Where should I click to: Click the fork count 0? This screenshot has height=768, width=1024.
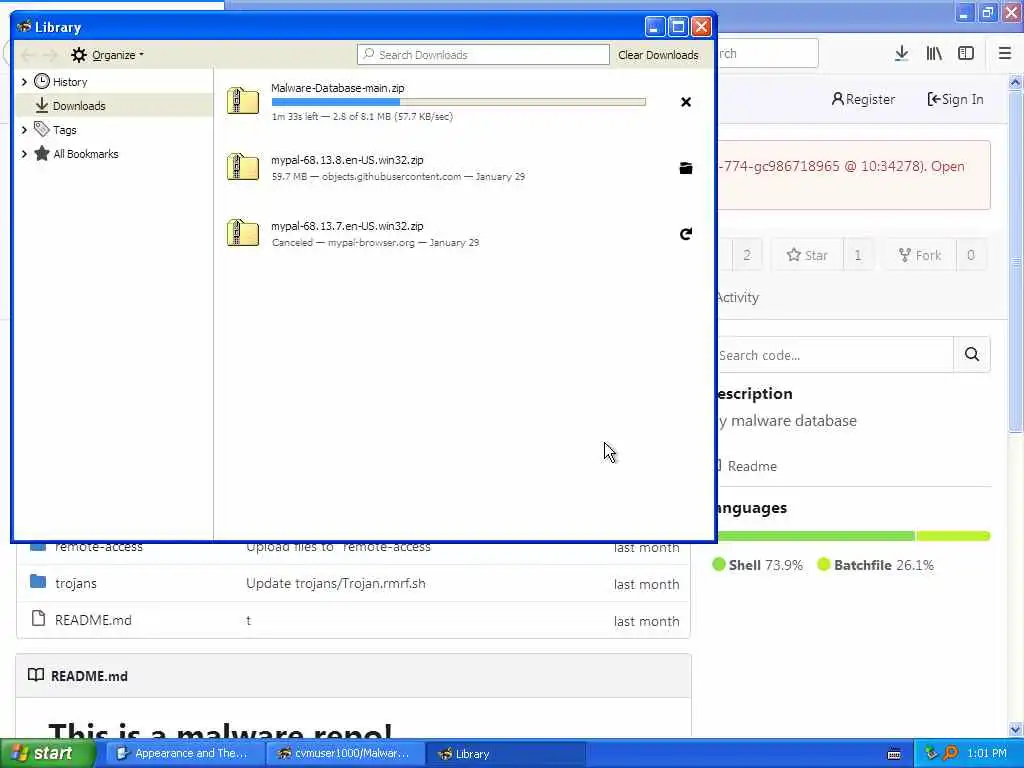click(x=971, y=255)
